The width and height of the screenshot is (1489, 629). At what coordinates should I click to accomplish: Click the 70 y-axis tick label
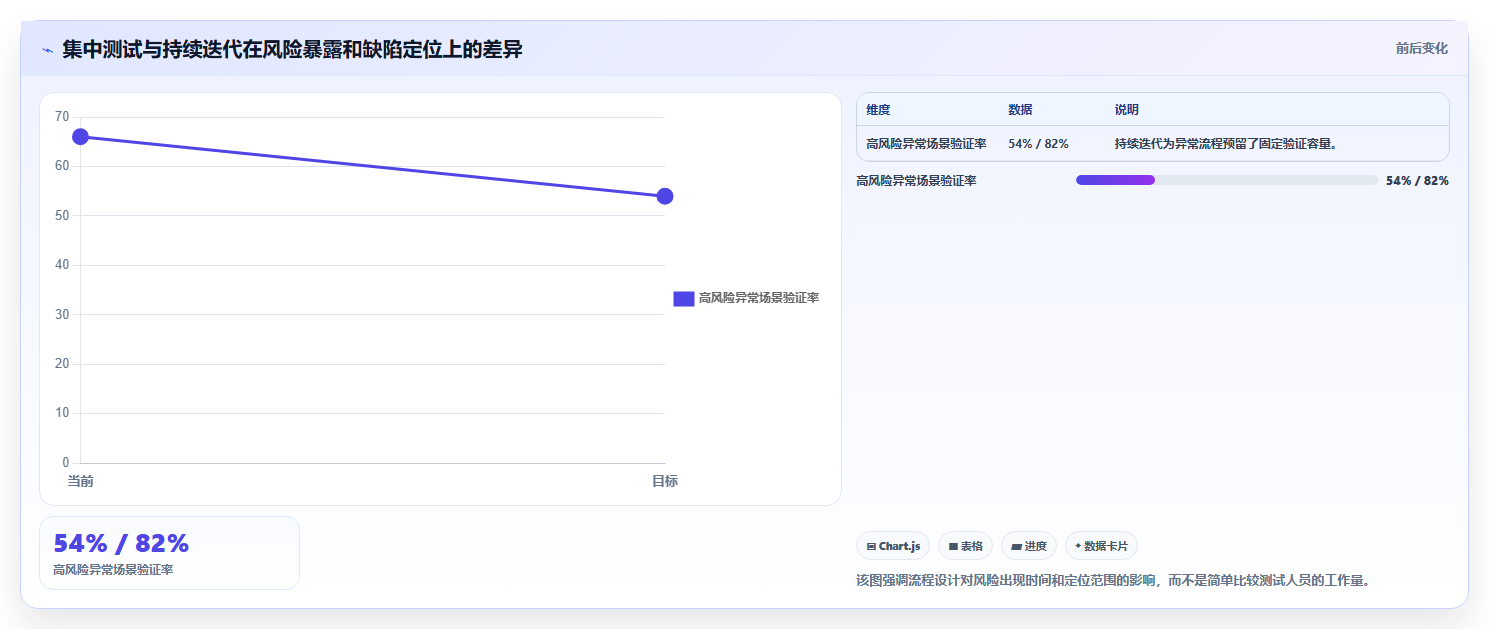pyautogui.click(x=62, y=117)
